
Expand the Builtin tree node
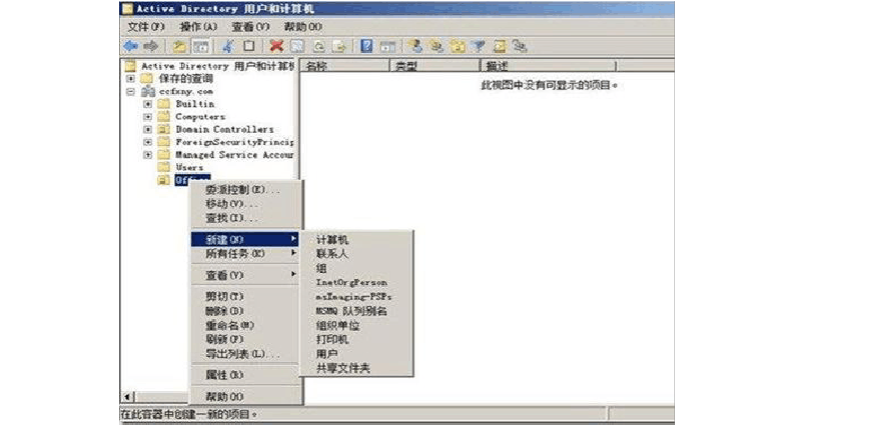(x=148, y=104)
